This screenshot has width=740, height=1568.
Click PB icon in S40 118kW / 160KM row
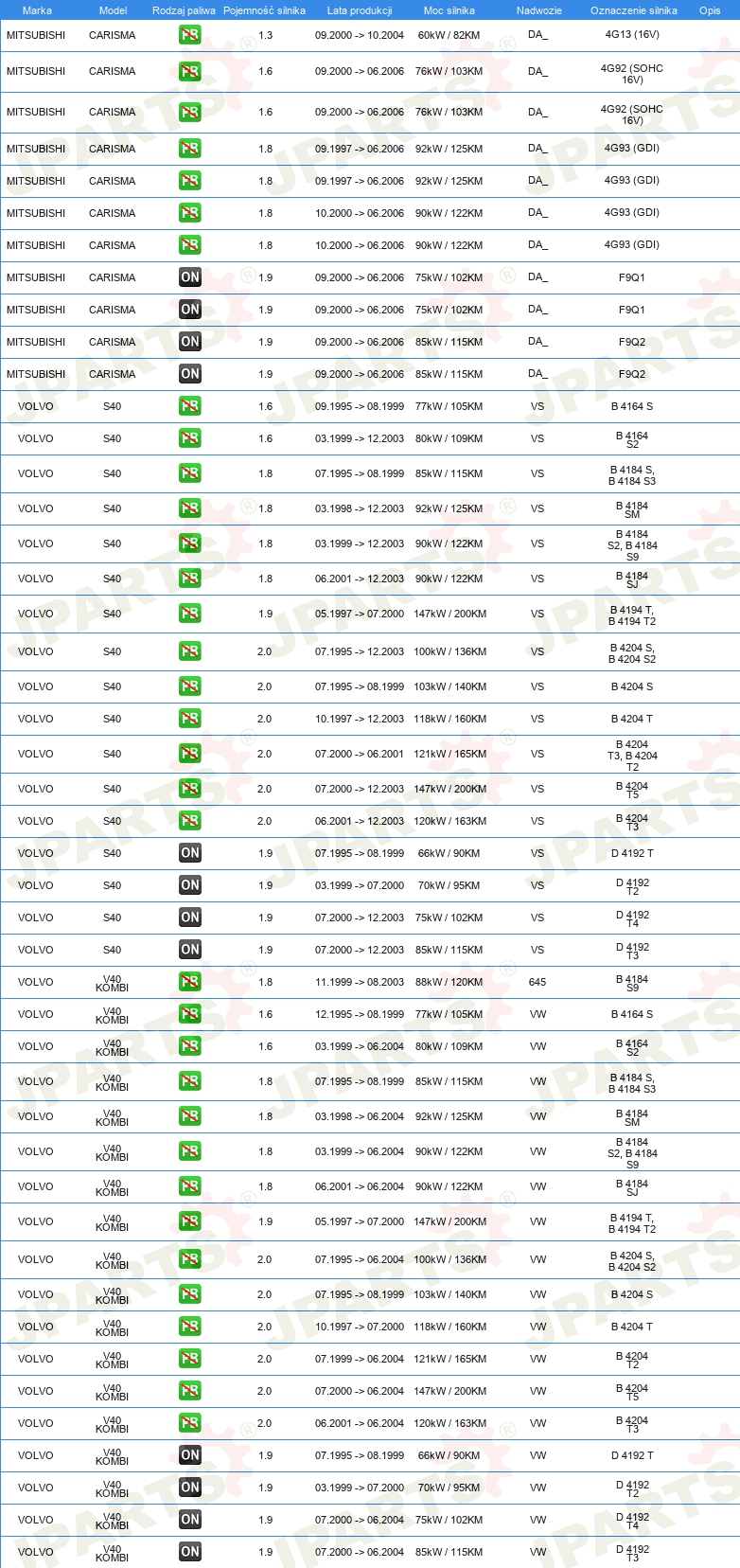(x=190, y=719)
